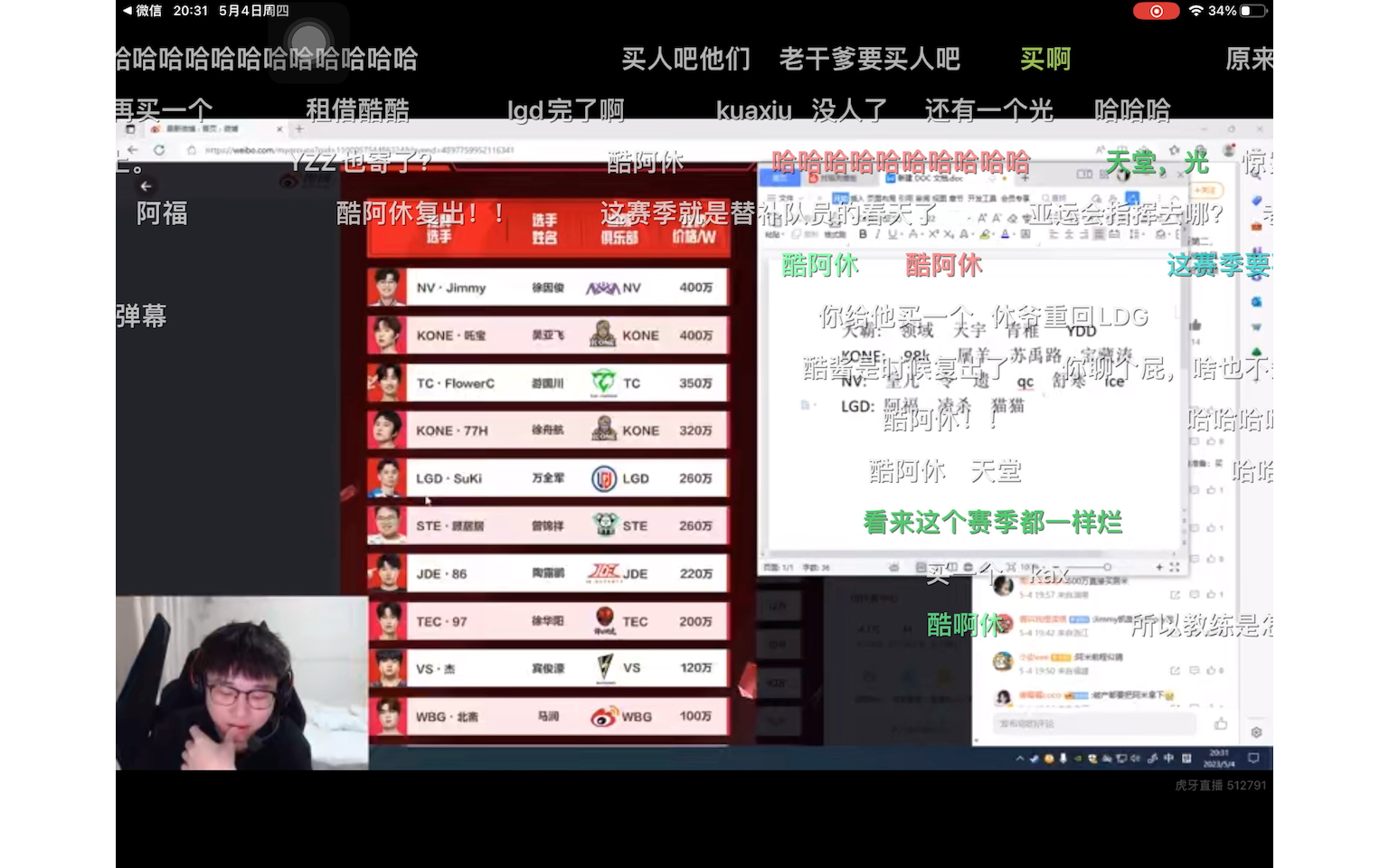Enter WPS fullscreen view icon
This screenshot has height=868, width=1389.
pyautogui.click(x=1175, y=567)
